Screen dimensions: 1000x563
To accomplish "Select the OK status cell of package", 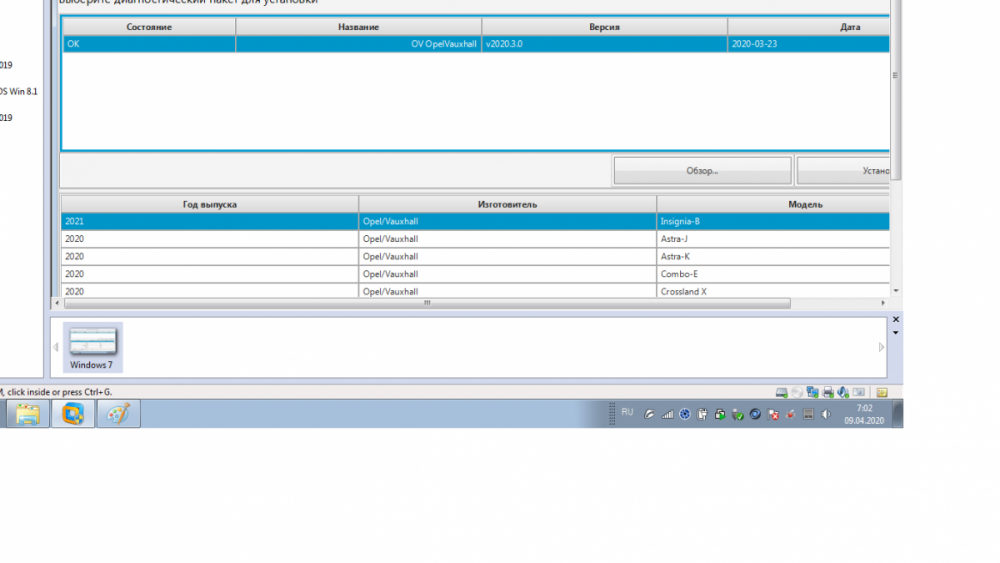I will click(149, 44).
